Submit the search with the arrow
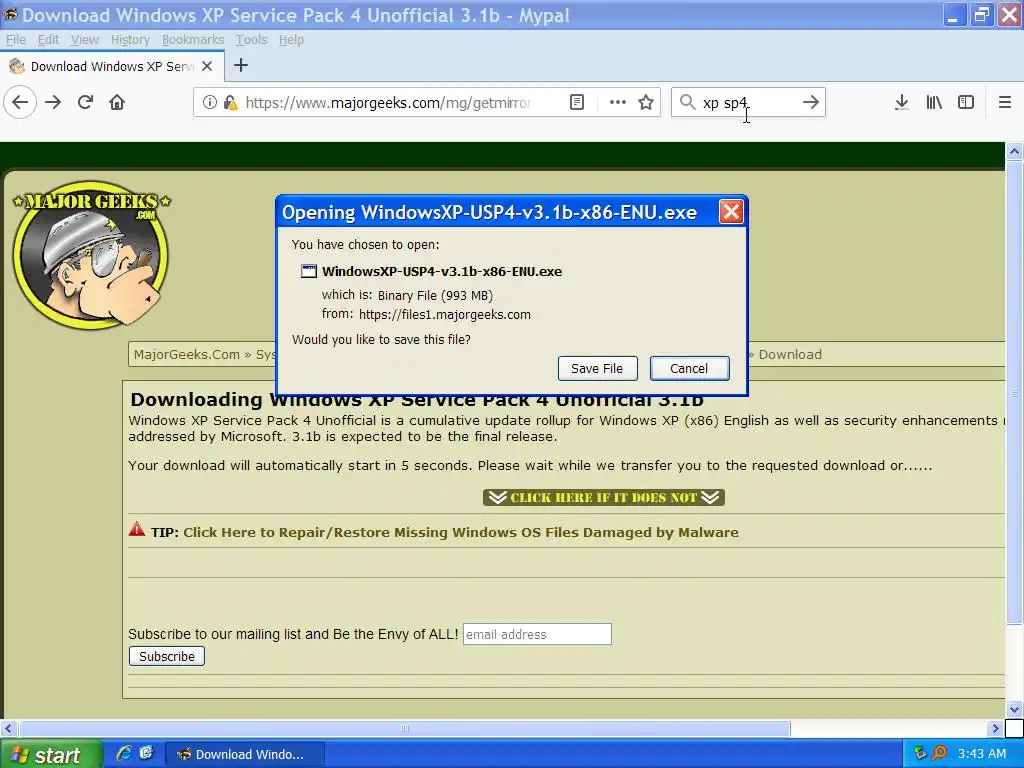 click(x=810, y=103)
